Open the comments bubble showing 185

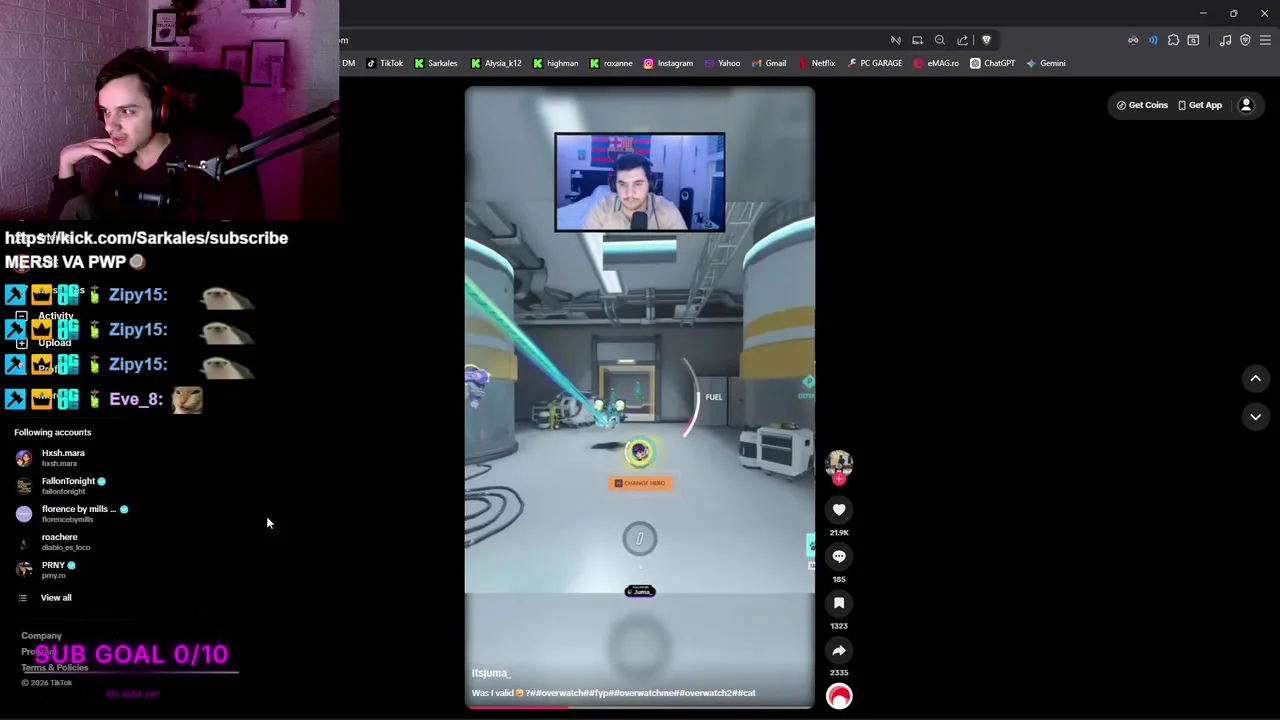click(x=839, y=557)
